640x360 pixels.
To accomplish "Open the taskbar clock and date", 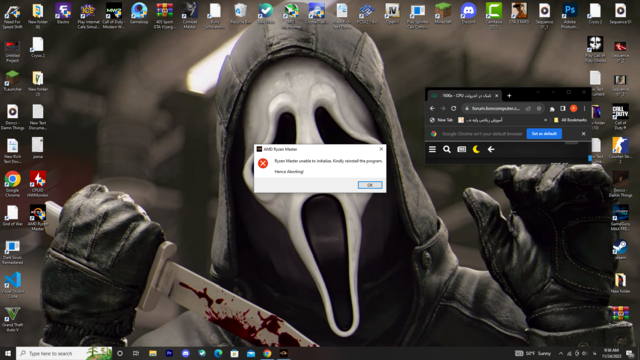I will point(611,353).
